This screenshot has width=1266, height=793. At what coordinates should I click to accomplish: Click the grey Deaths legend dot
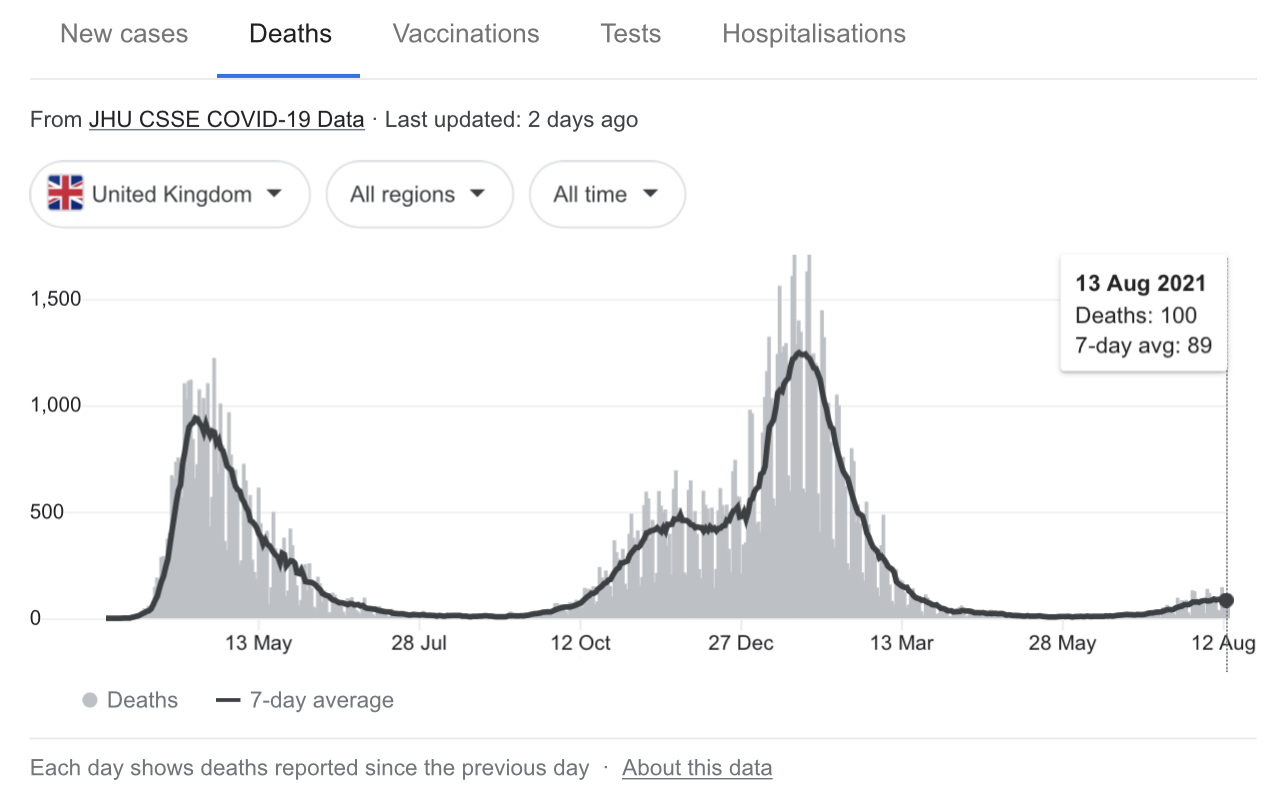90,701
